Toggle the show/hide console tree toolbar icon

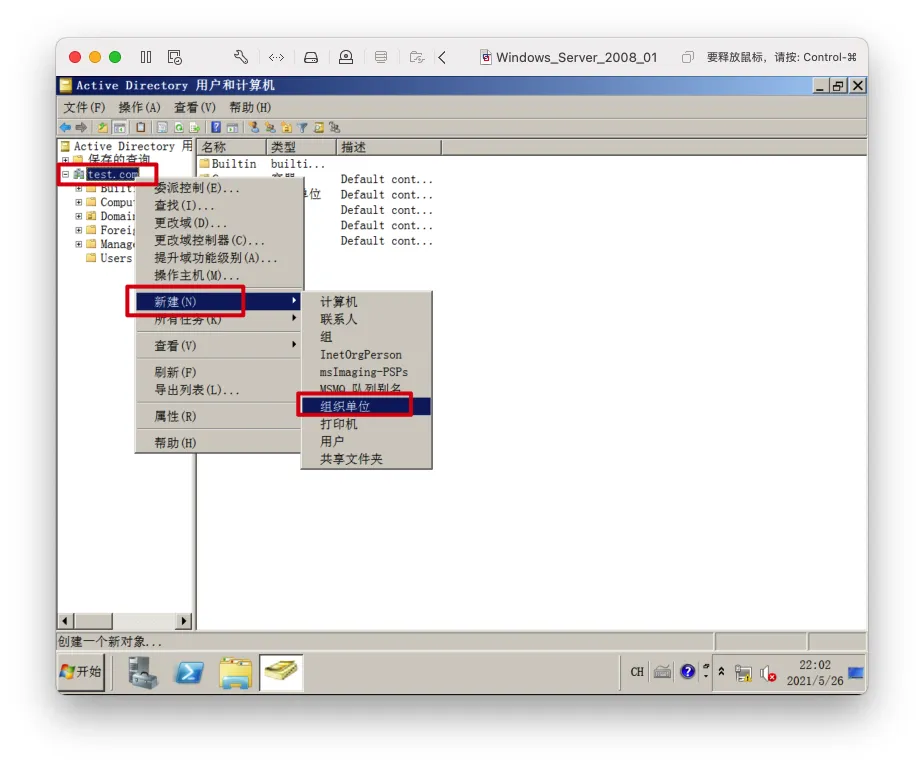120,127
